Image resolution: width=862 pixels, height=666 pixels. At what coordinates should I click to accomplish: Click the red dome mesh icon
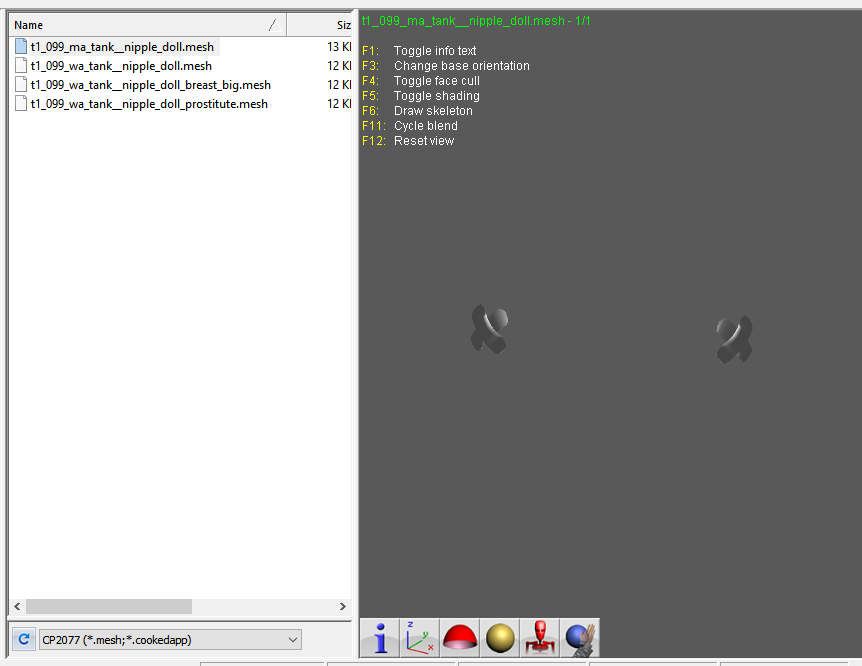click(460, 638)
